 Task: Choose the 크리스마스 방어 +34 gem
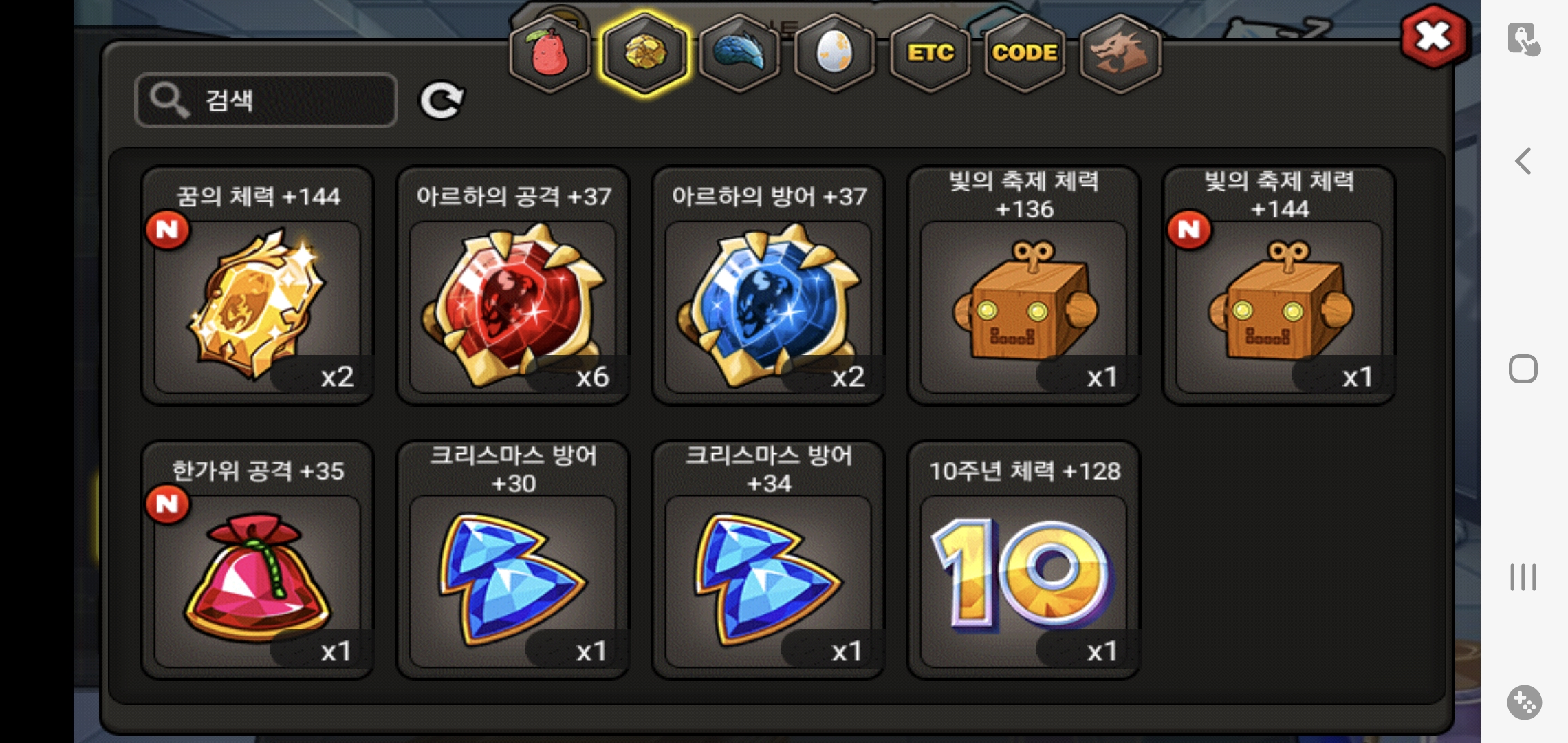[769, 560]
